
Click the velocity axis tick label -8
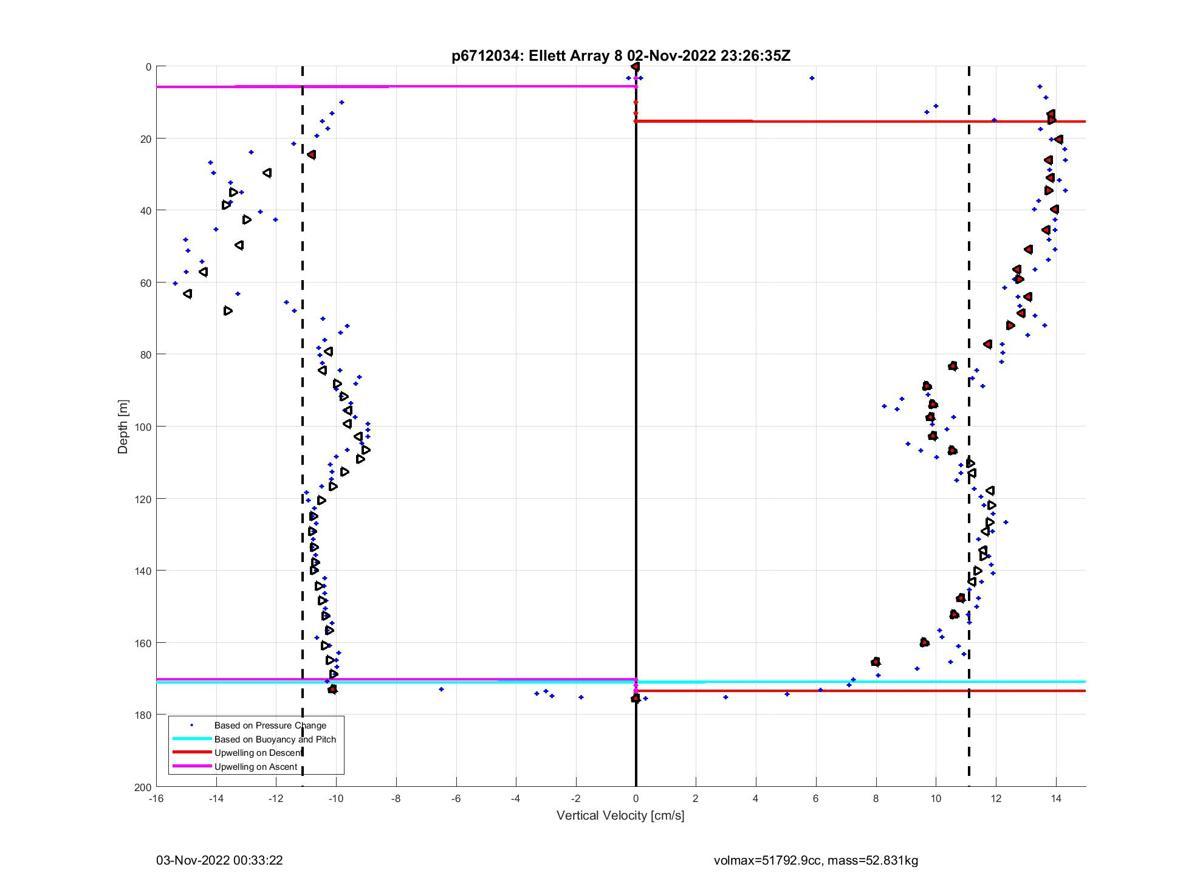pos(396,798)
